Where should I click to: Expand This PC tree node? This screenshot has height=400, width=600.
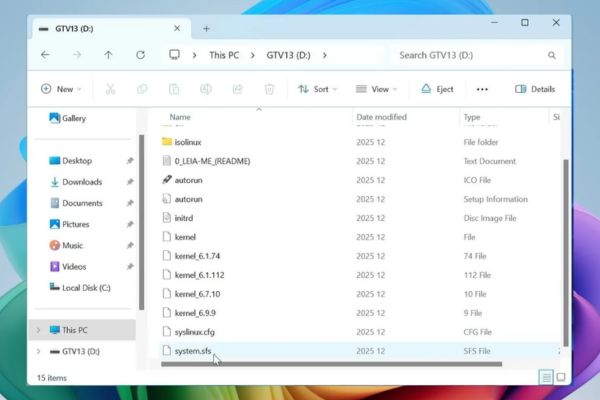[38, 330]
